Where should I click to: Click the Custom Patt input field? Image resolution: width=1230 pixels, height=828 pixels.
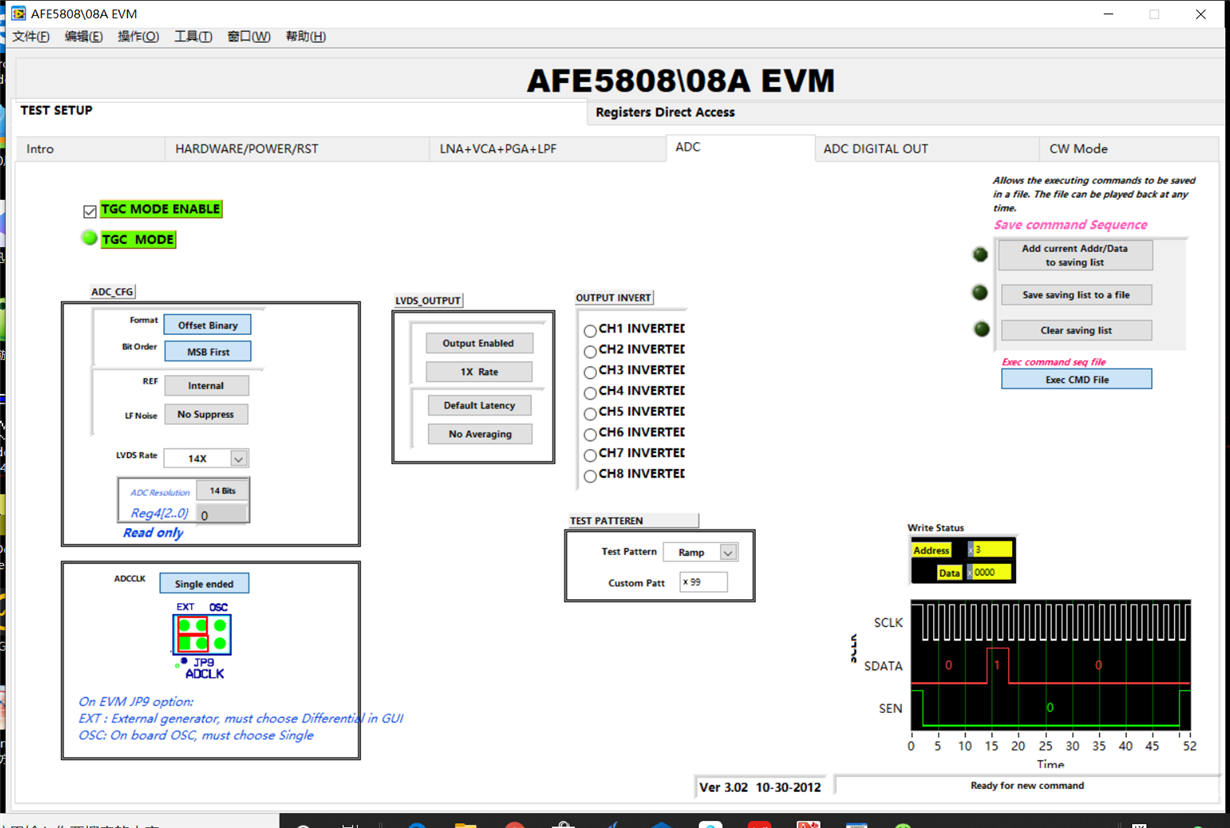click(x=703, y=582)
